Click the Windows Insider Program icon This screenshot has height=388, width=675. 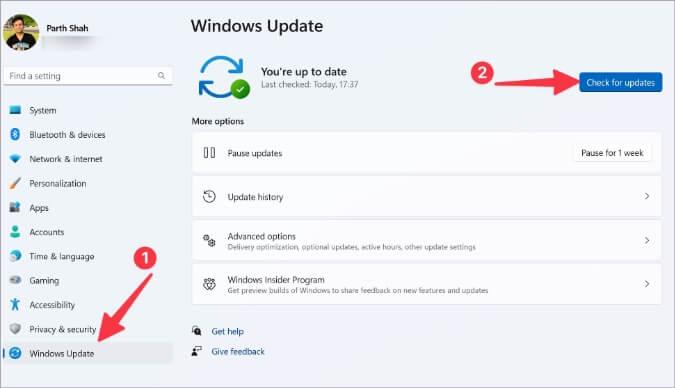(x=209, y=284)
